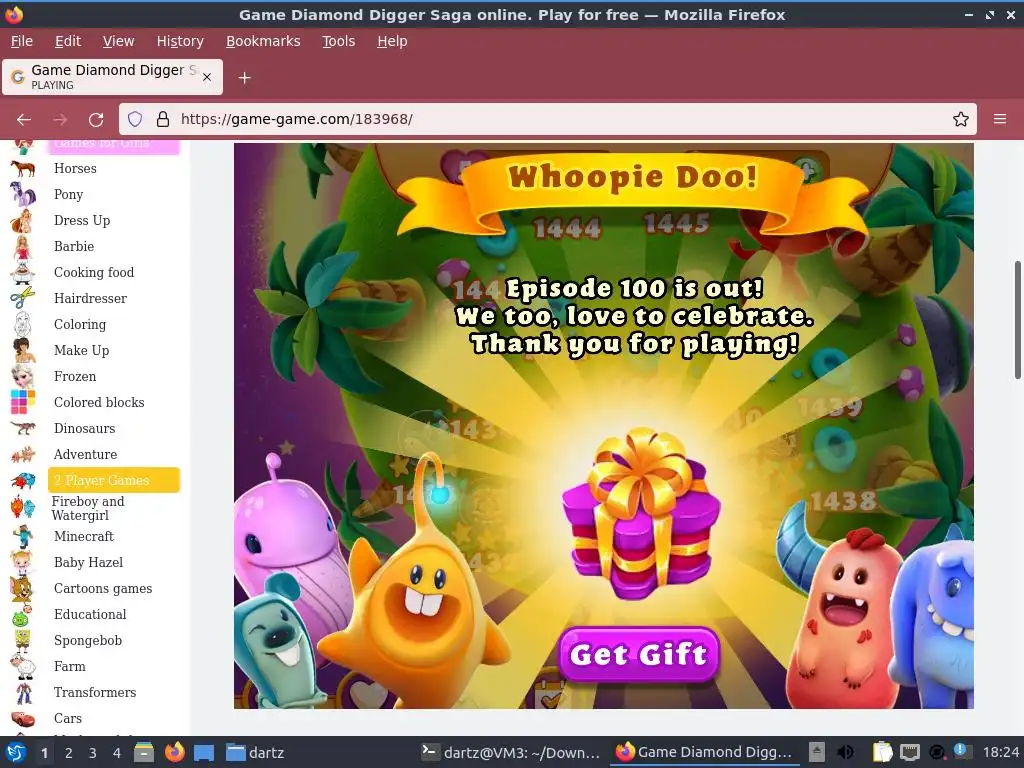Click the Get Gift button
Screen dimensions: 1024x768
[x=639, y=654]
